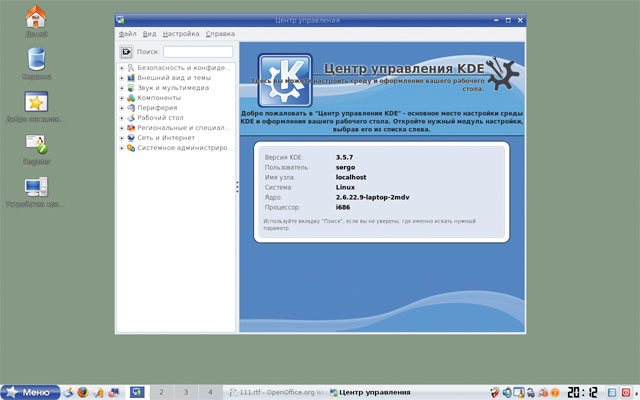
Task: Click the Внешний вид и темы icon
Action: coord(131,78)
